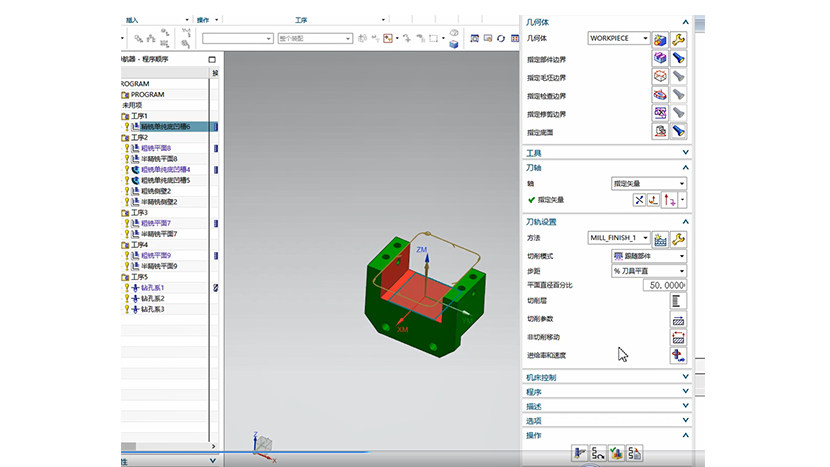
Task: Open cutting parameters dialog (切削参数)
Action: click(x=677, y=319)
